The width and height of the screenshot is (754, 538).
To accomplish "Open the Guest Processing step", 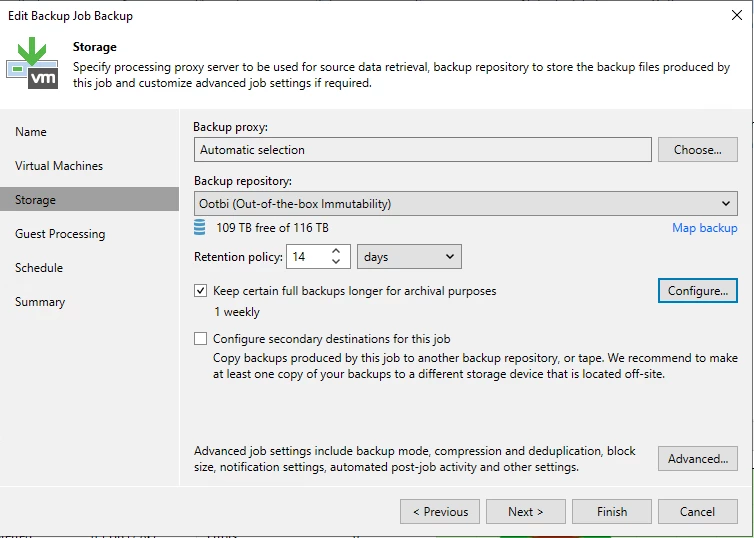I will pos(60,234).
